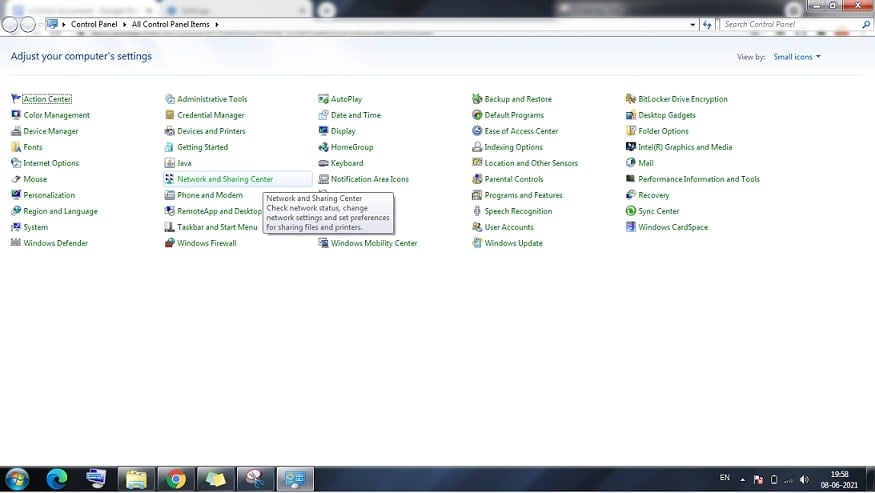The width and height of the screenshot is (875, 493).
Task: Click the Java icon
Action: click(x=170, y=163)
